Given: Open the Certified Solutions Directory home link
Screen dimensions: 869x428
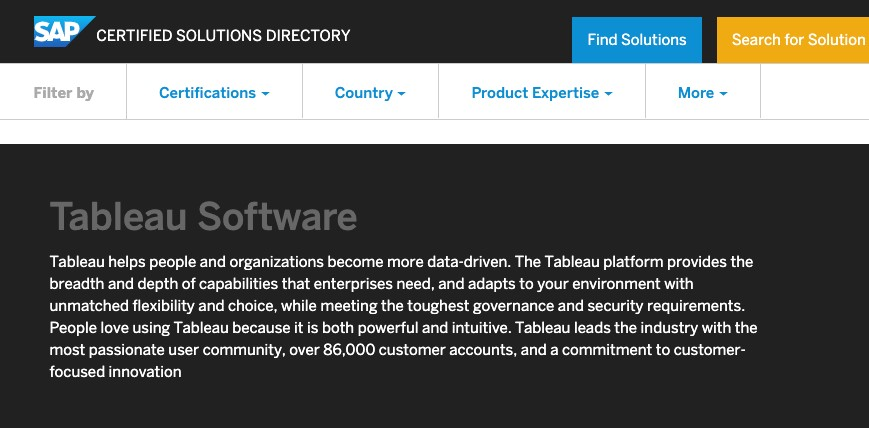Looking at the screenshot, I should click(x=223, y=36).
